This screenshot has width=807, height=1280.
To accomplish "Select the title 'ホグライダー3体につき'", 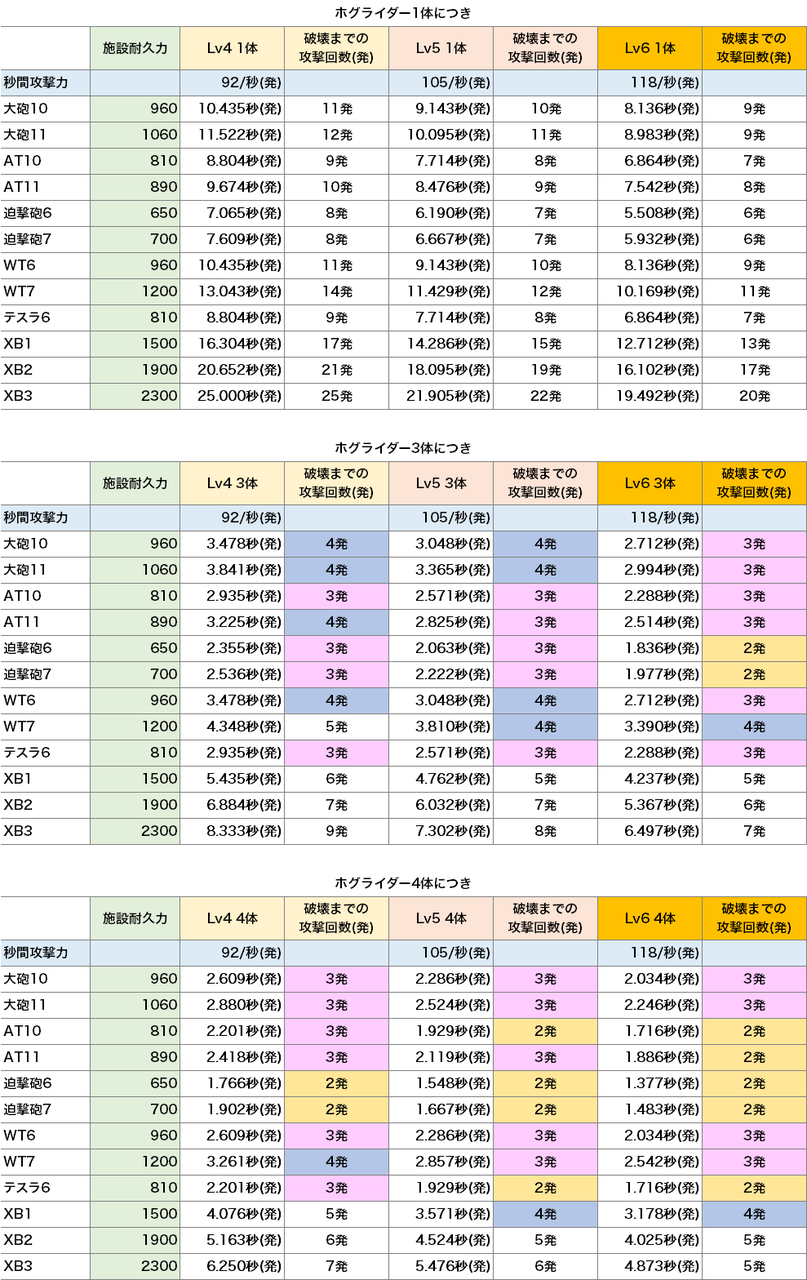I will 403,448.
